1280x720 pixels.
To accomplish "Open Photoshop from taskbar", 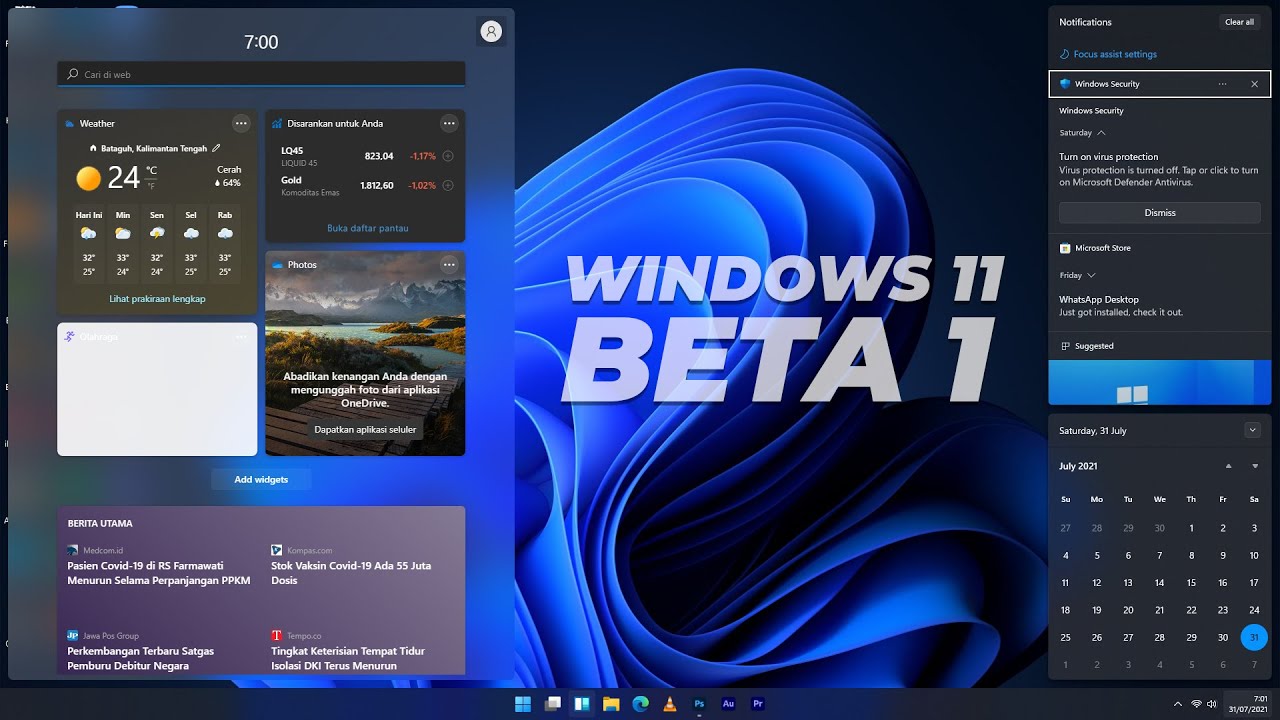I will click(699, 704).
